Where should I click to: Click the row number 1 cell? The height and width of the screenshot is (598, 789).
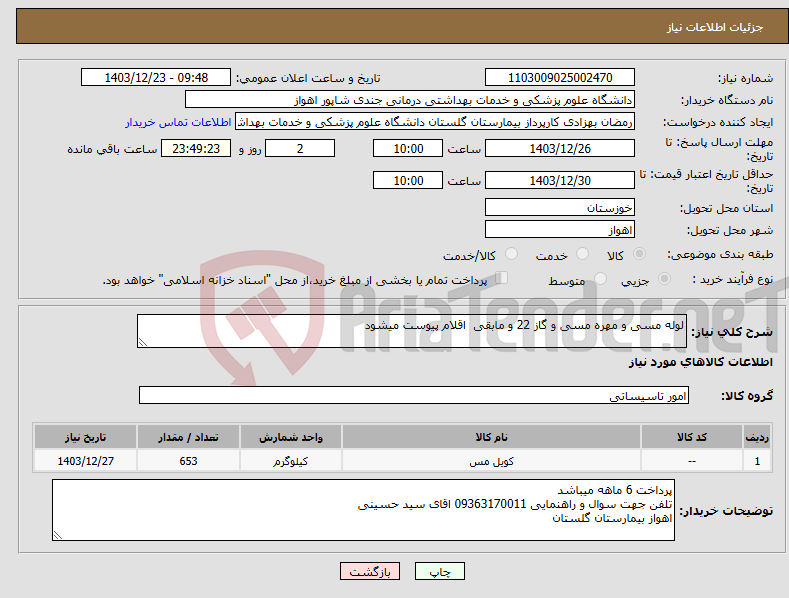point(757,461)
